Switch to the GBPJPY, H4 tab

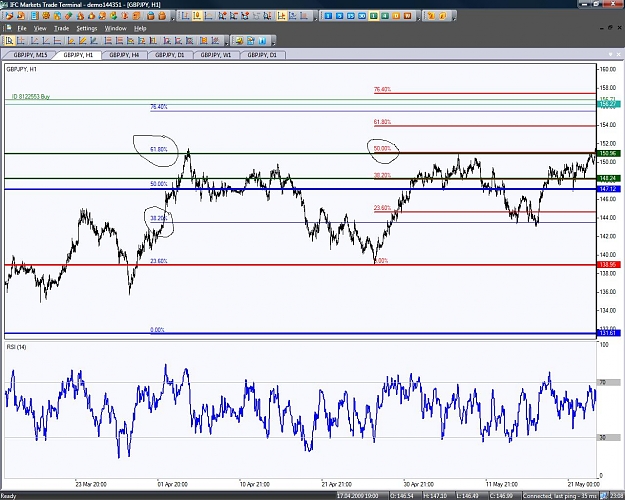[124, 55]
